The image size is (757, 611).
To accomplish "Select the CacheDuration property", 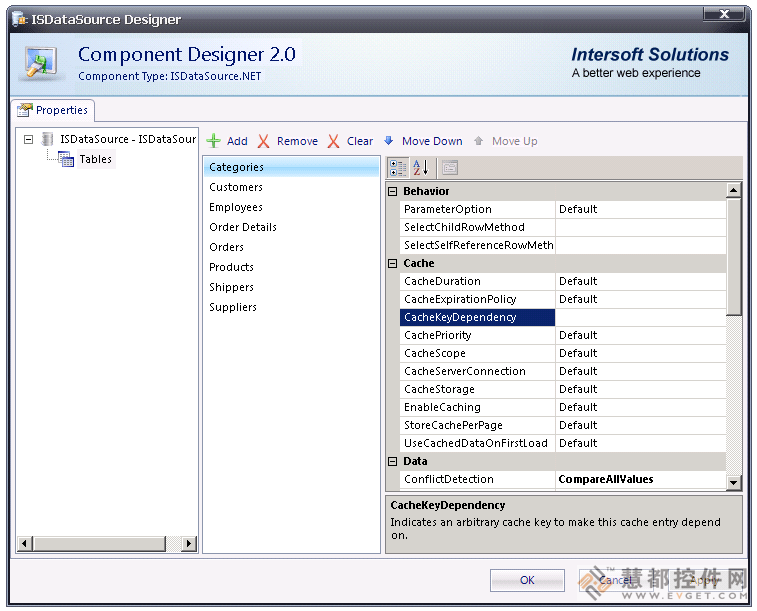I will point(477,281).
